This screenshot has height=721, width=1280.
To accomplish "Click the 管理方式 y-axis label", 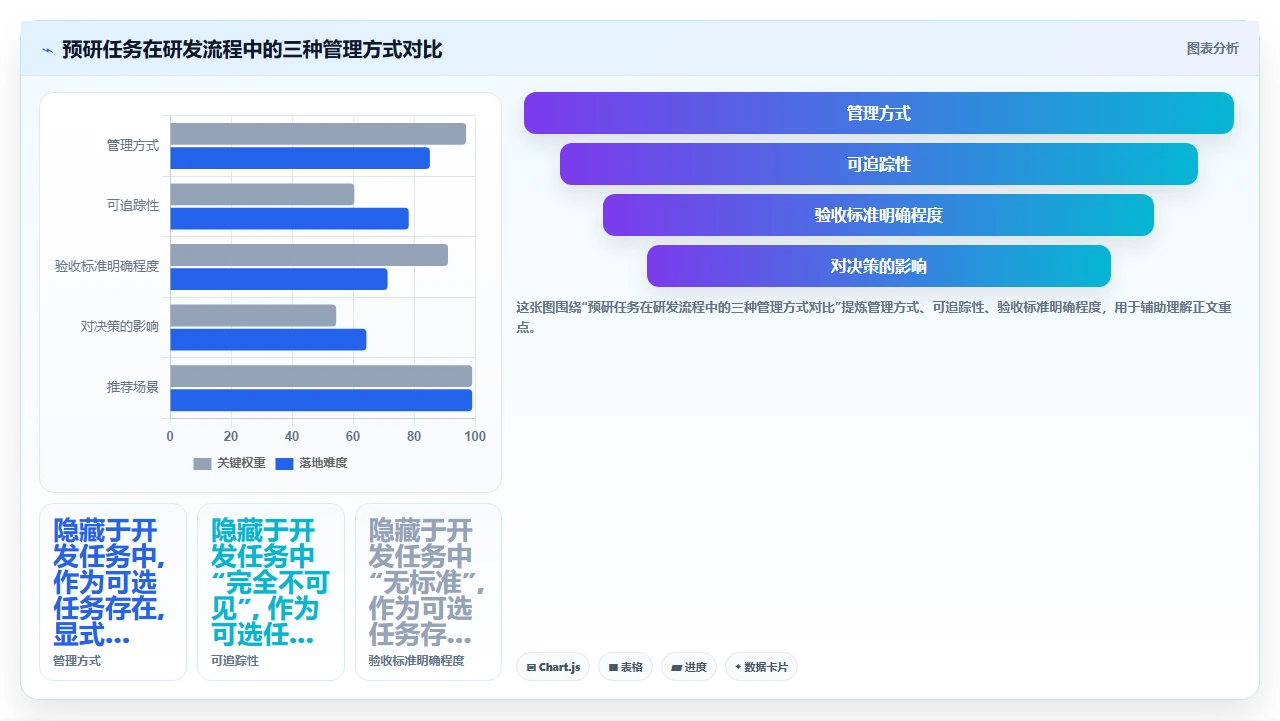I will click(133, 145).
